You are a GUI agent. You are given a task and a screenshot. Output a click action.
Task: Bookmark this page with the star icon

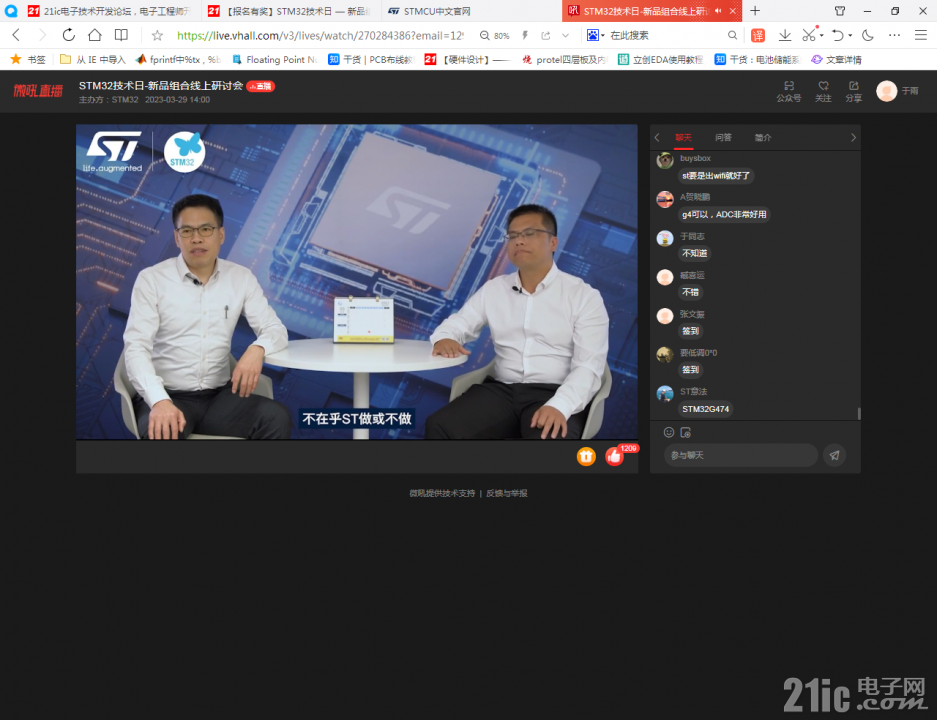pyautogui.click(x=157, y=36)
